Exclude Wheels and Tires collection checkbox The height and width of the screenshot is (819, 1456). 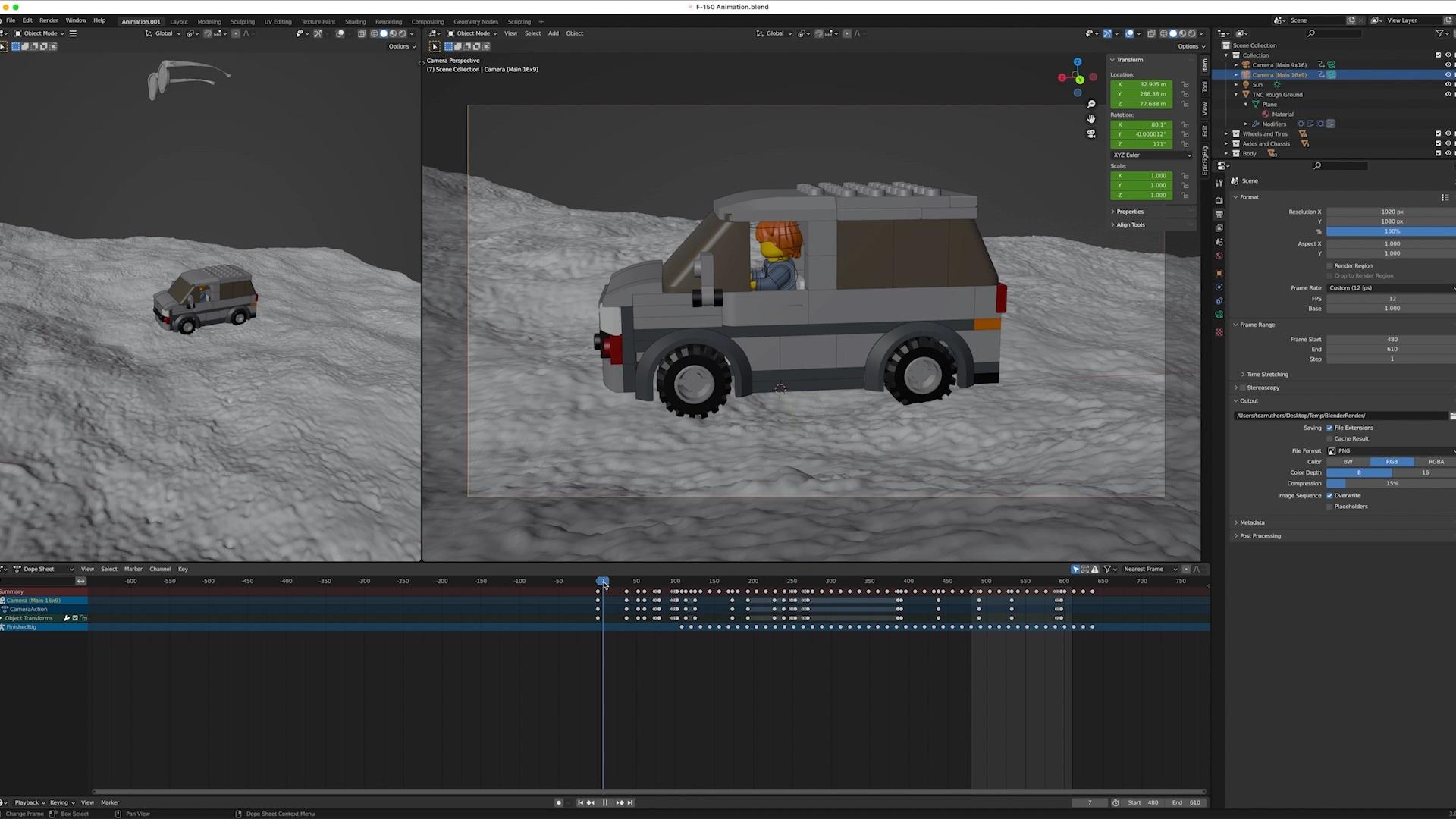tap(1438, 133)
